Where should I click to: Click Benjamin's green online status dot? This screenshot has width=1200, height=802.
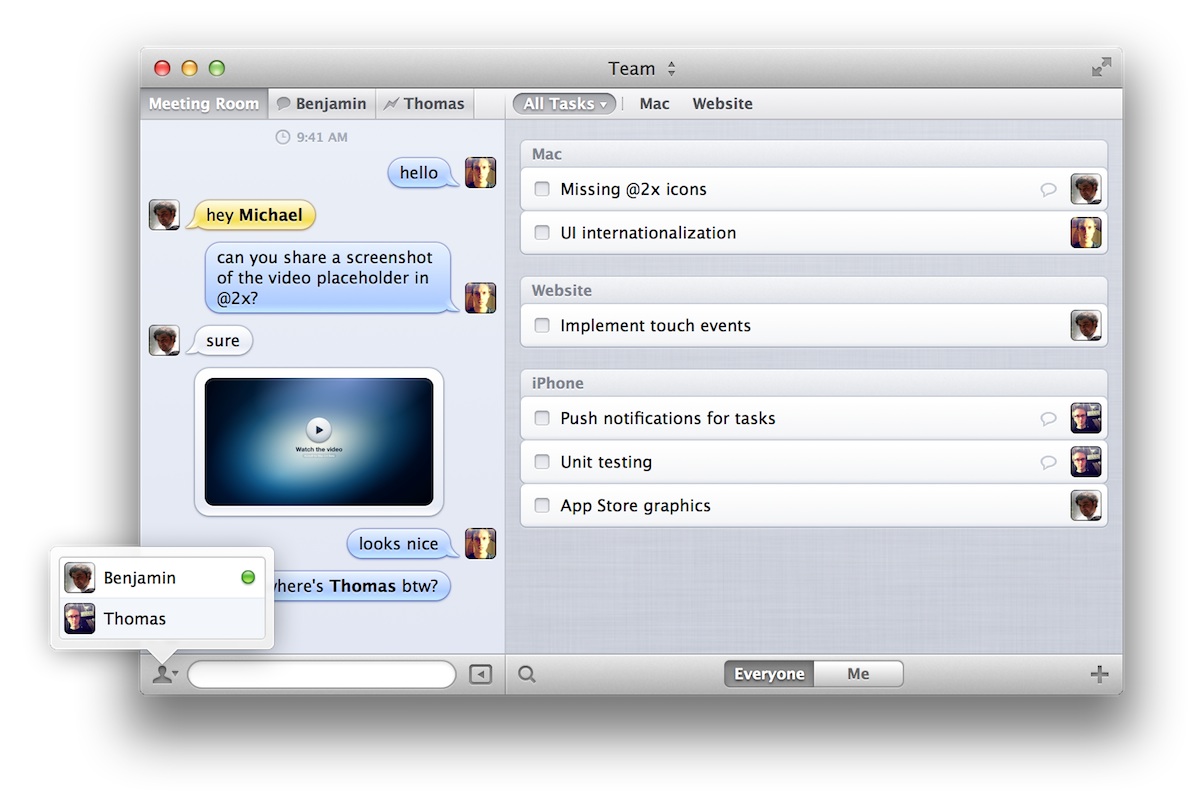pos(248,578)
